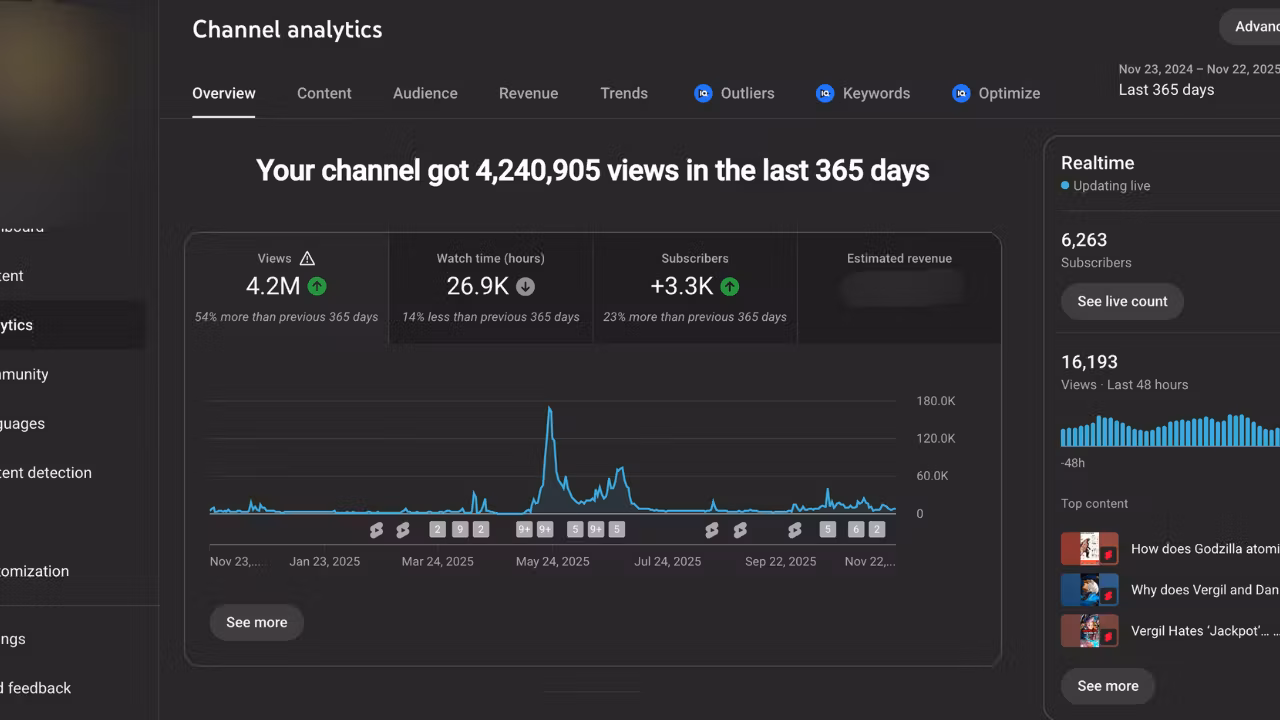The image size is (1280, 720).
Task: Go to the Revenue tab
Action: coord(528,93)
